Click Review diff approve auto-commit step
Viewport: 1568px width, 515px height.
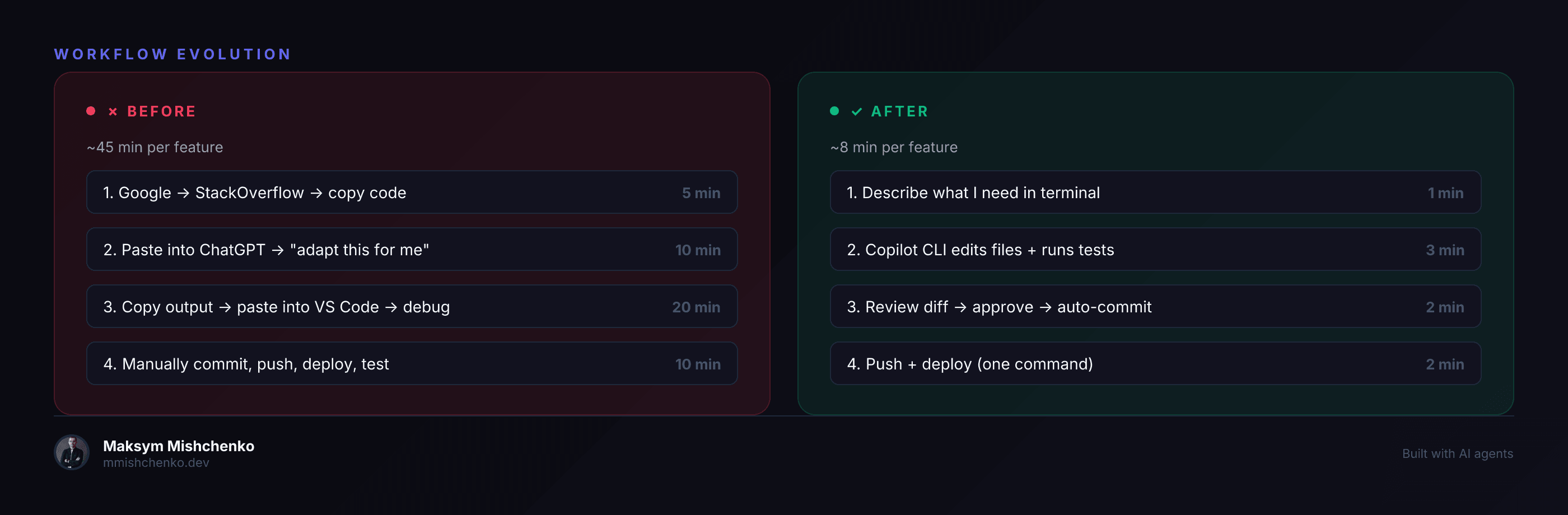pos(1155,307)
